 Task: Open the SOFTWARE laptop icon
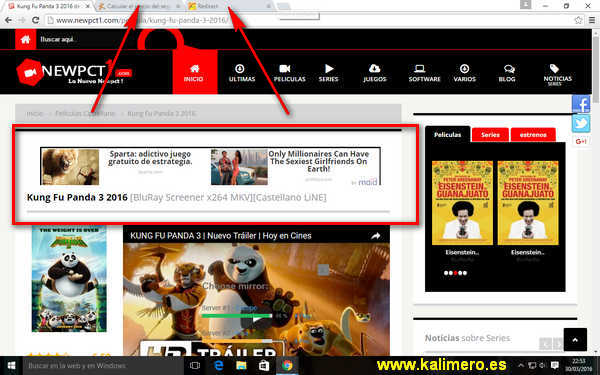click(419, 68)
